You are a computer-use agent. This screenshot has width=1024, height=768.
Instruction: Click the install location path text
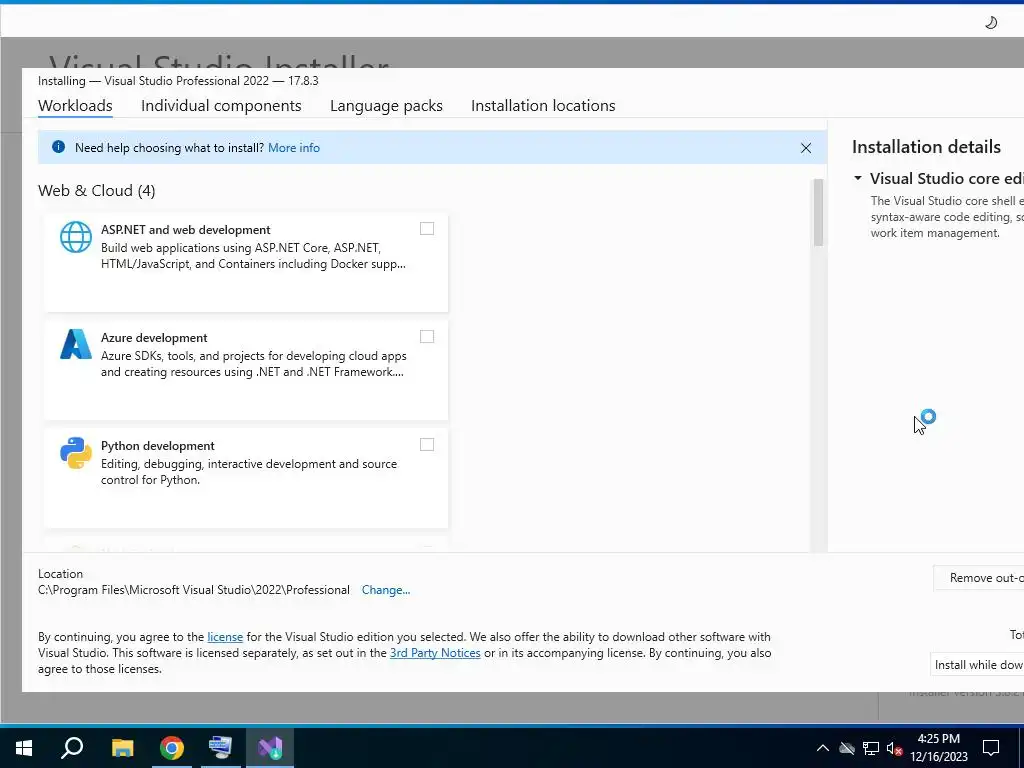coord(194,590)
